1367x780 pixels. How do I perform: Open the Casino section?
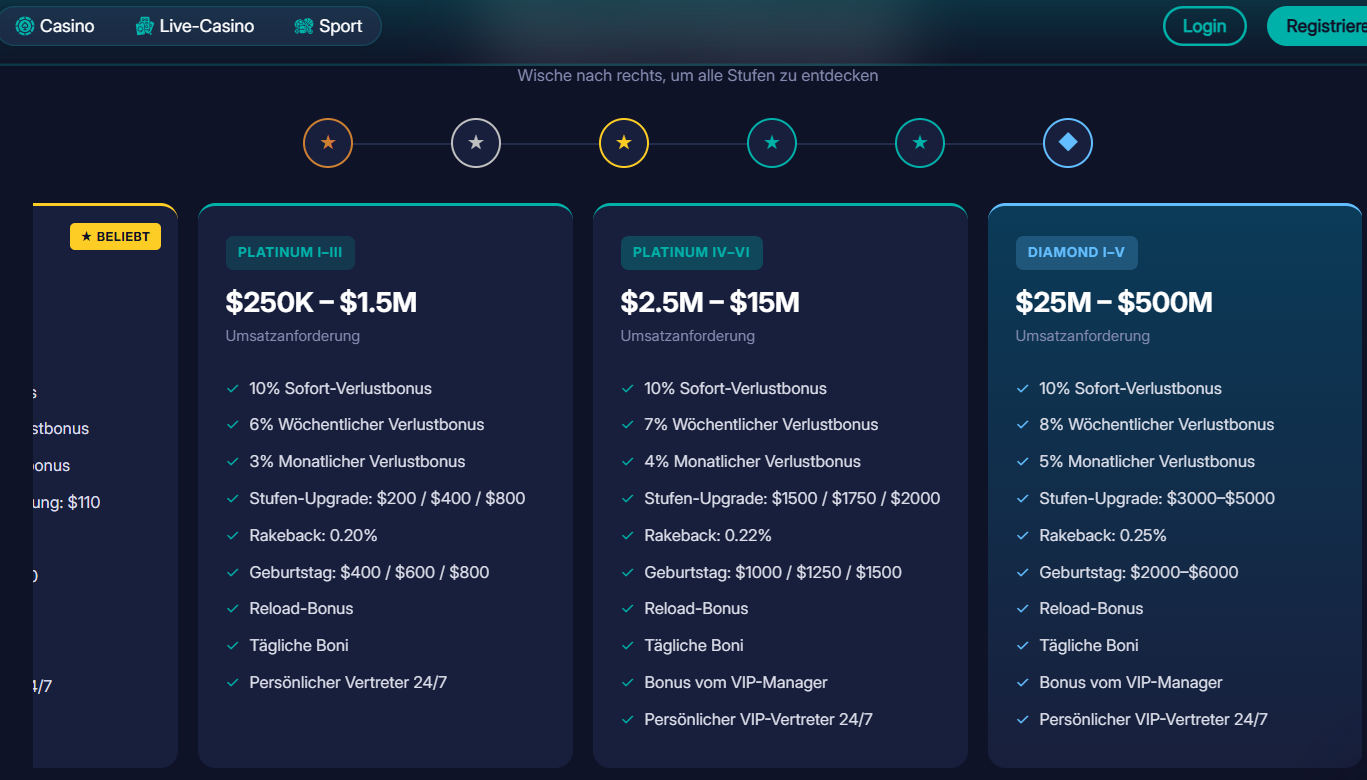(55, 26)
